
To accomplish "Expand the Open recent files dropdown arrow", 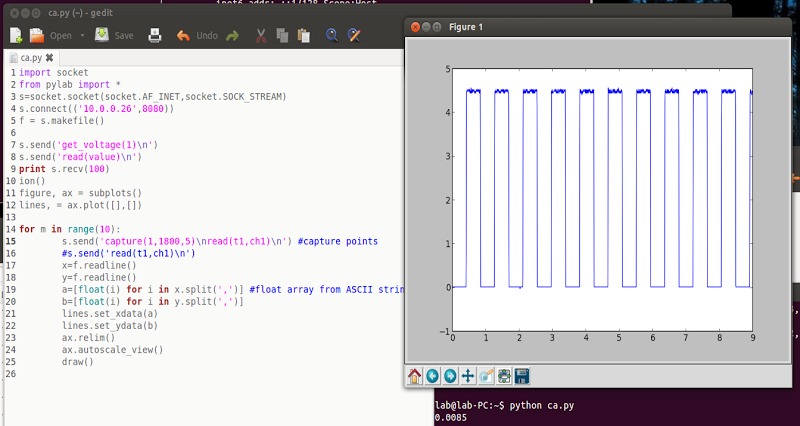I will click(82, 35).
